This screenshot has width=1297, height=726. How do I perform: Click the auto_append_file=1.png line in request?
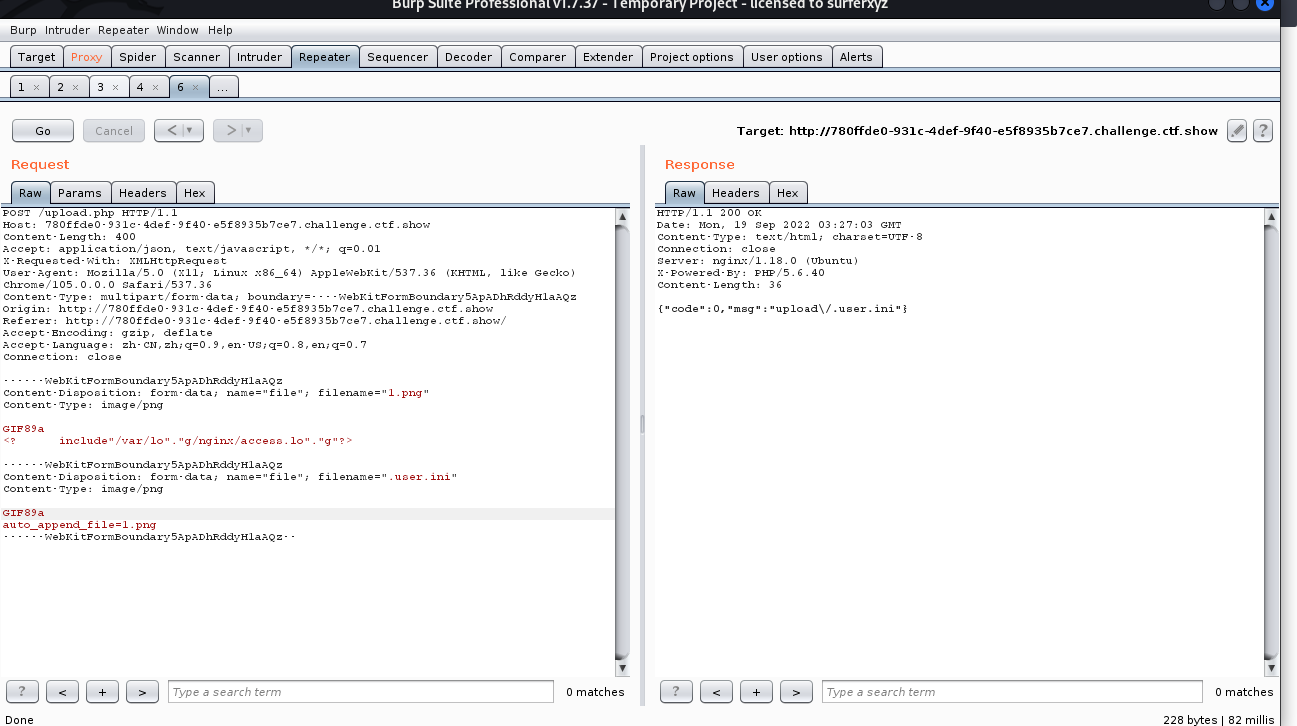(x=80, y=525)
